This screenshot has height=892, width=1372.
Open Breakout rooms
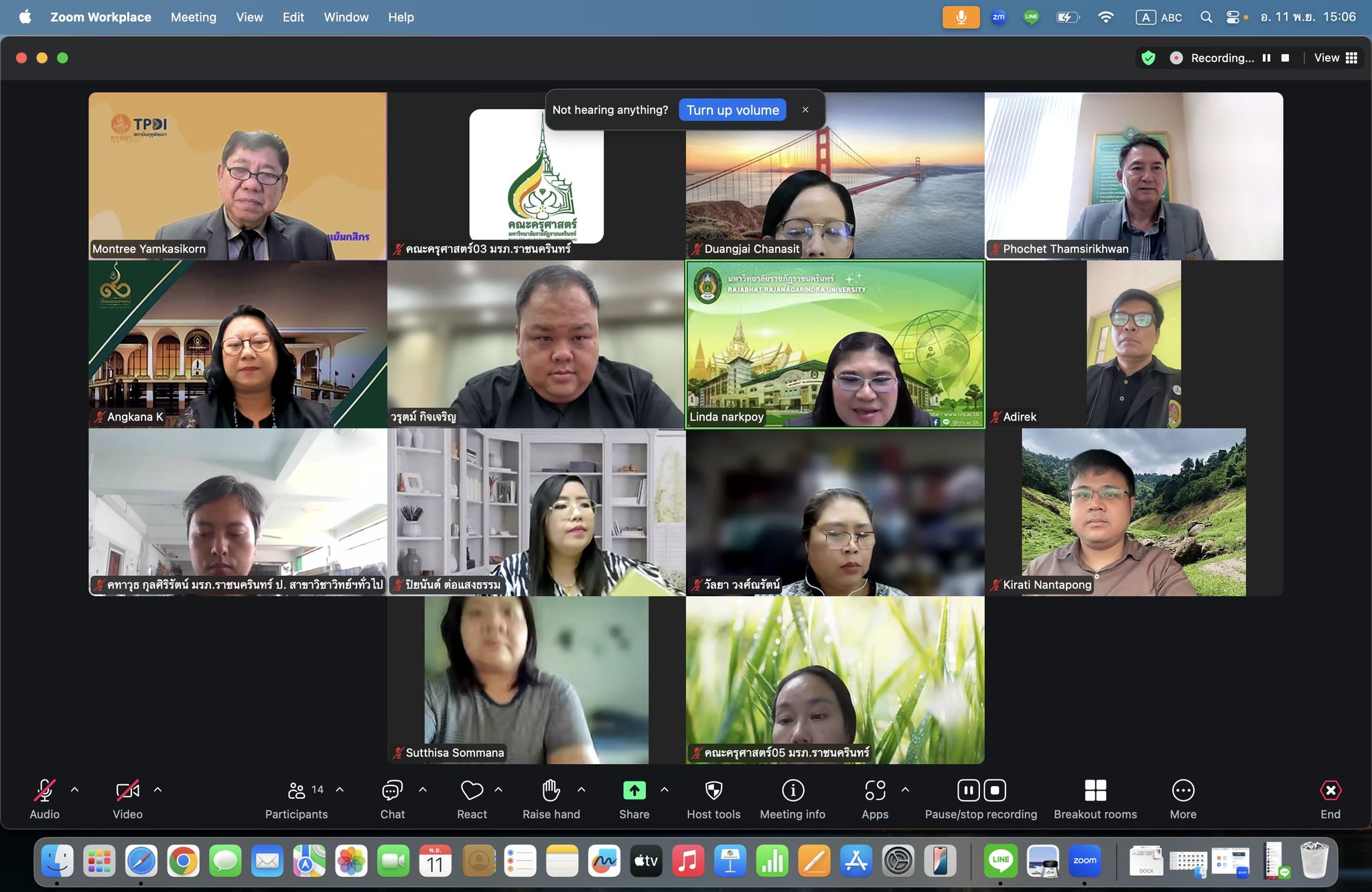[x=1095, y=792]
